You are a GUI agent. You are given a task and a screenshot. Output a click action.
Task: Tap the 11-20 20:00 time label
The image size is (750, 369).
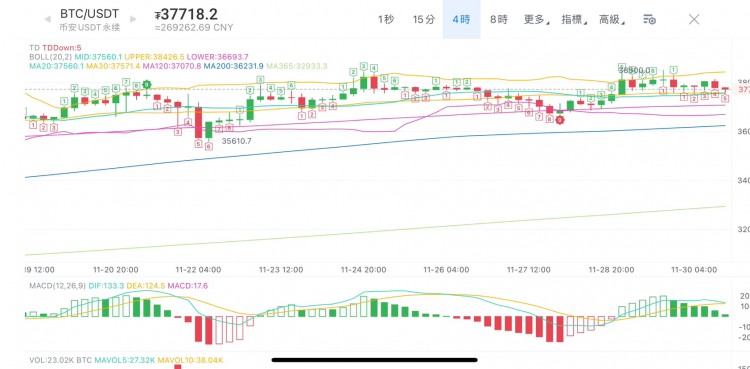tap(116, 270)
